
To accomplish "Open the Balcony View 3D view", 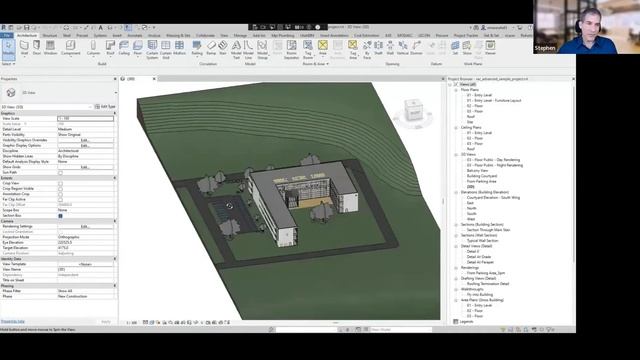I will [477, 171].
